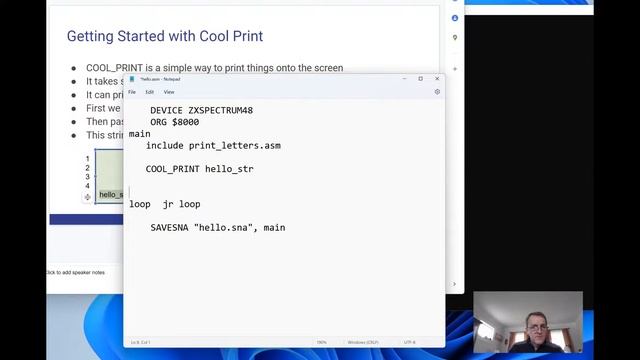Close the Notepad window
Viewport: 640px width, 360px height.
(437, 79)
